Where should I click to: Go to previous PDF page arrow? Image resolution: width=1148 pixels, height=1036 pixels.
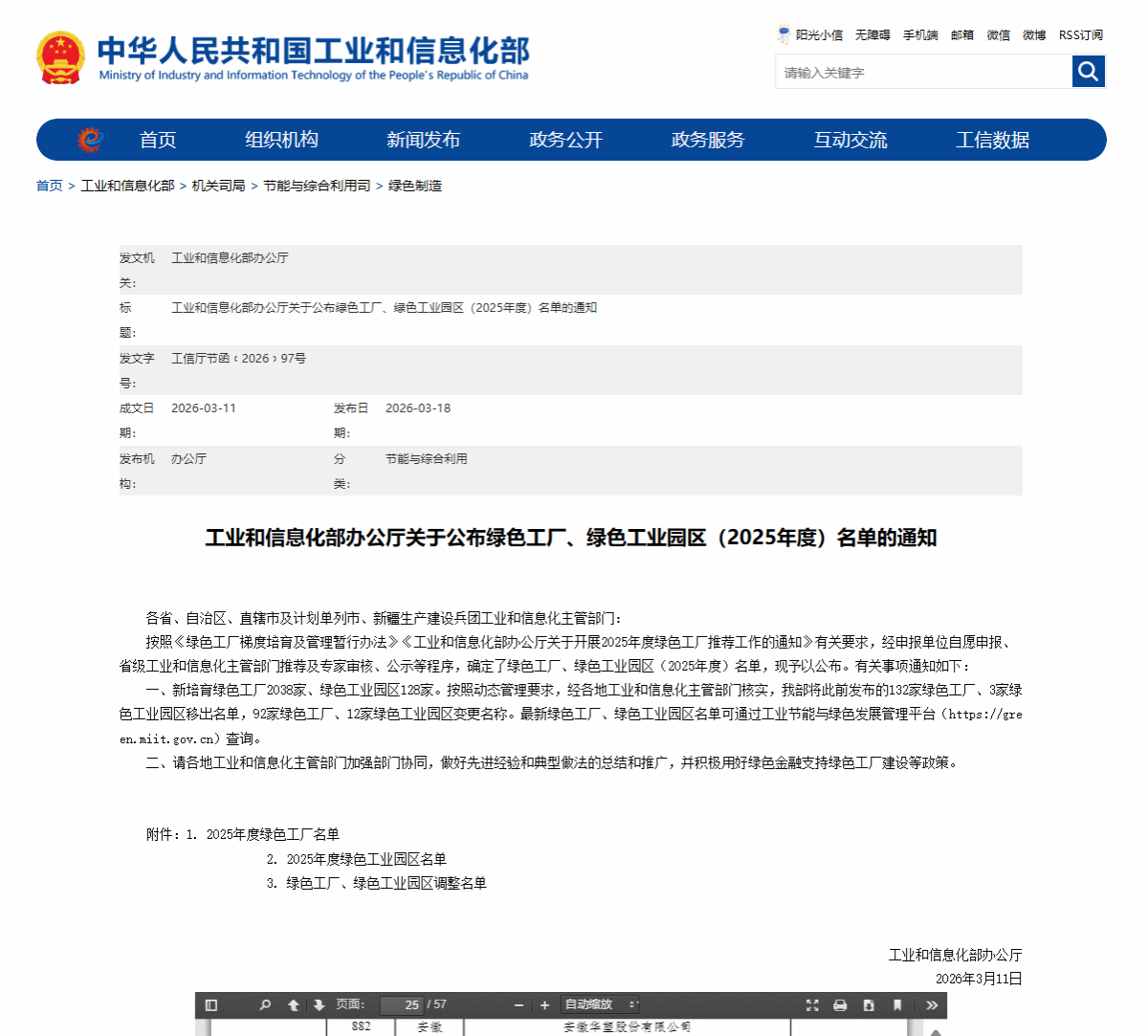pyautogui.click(x=294, y=1004)
